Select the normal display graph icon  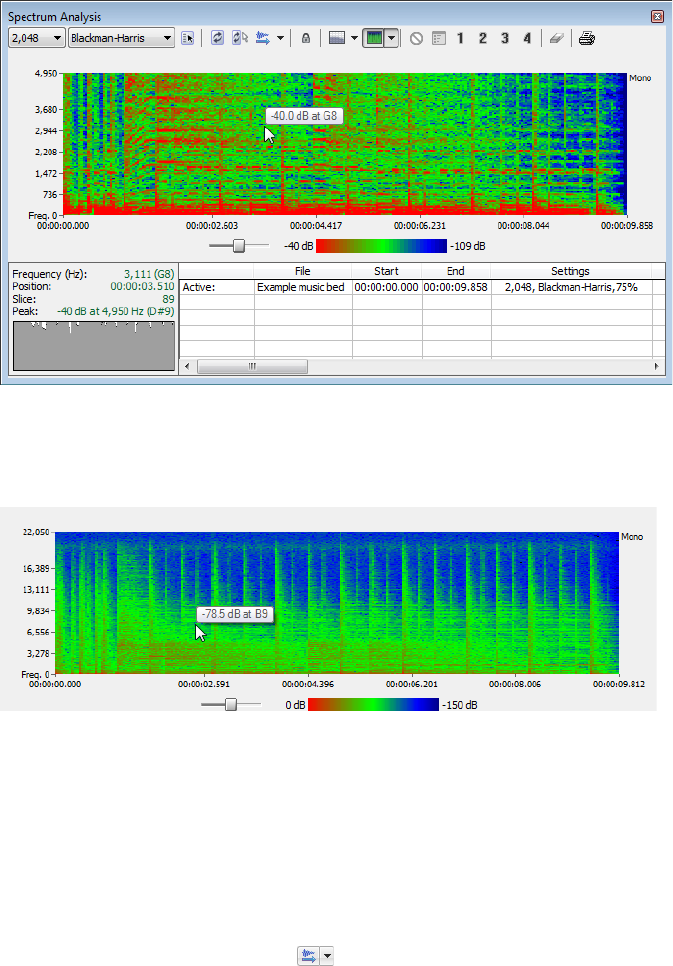tap(337, 38)
